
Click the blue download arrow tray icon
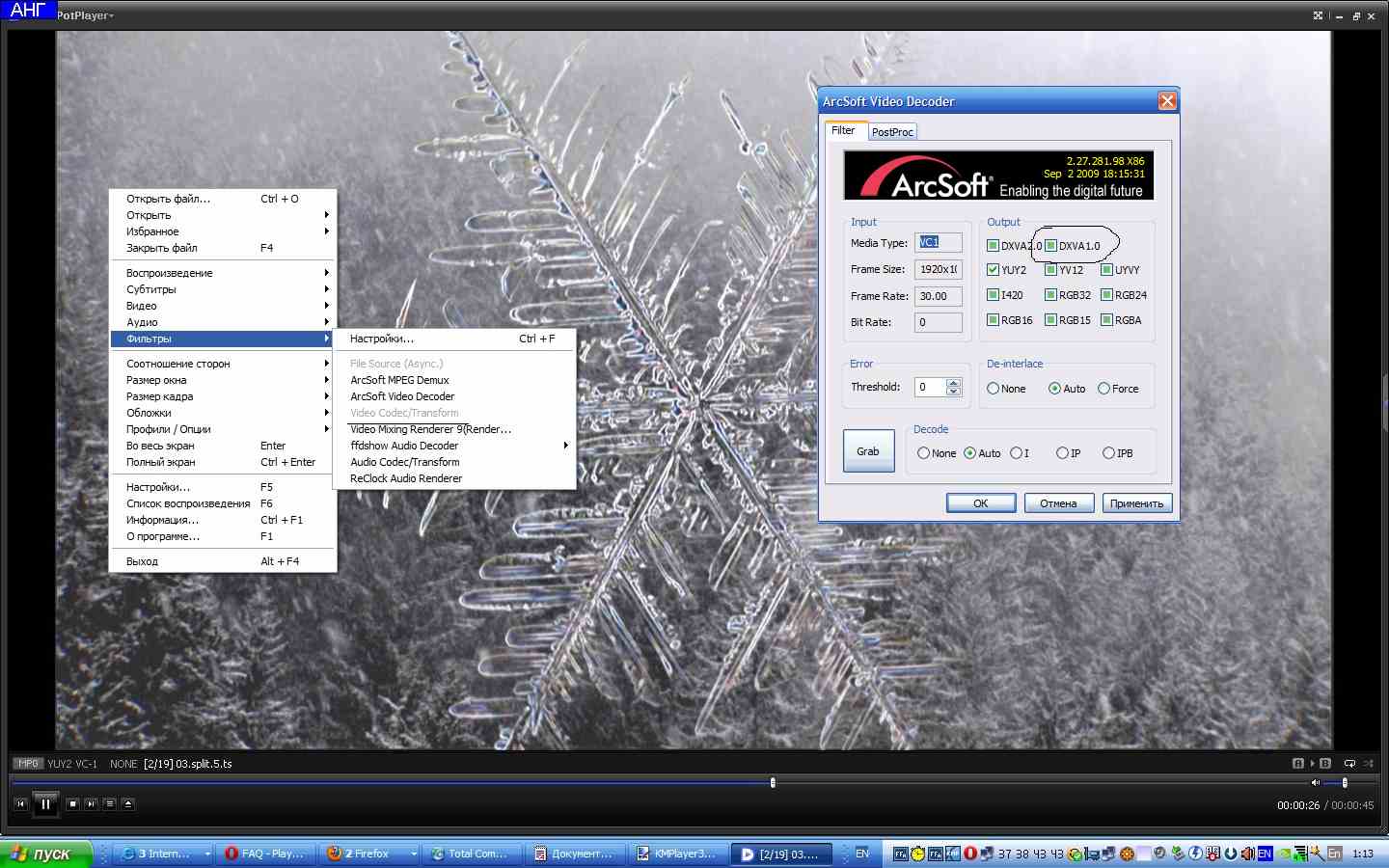coord(1230,854)
